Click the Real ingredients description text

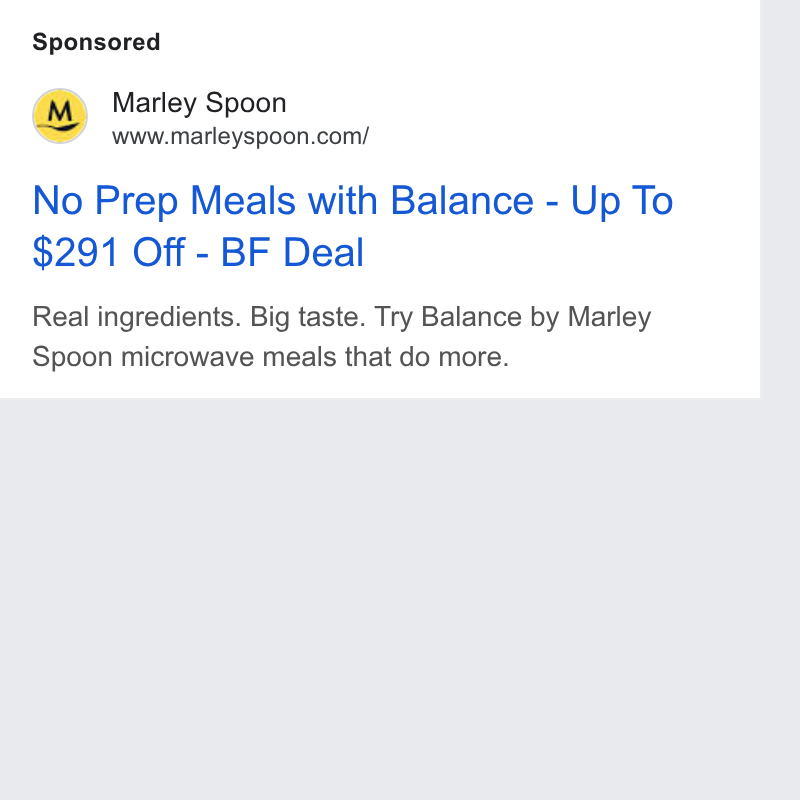click(x=137, y=317)
